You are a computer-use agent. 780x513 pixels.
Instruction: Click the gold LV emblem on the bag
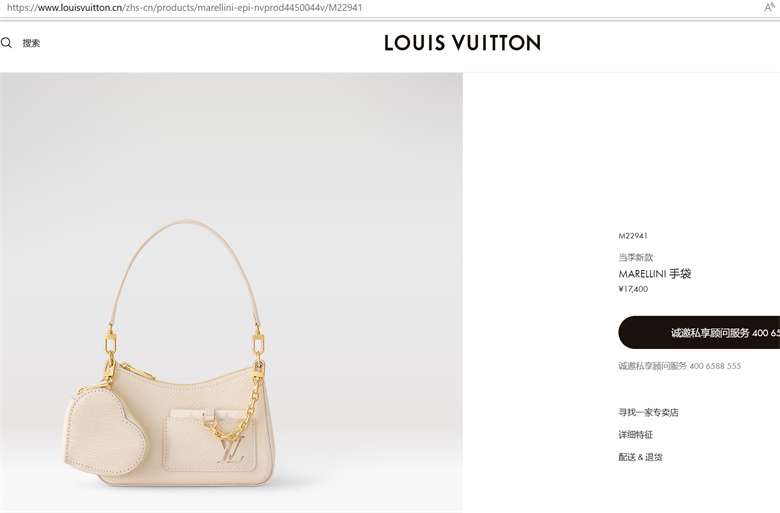point(231,450)
